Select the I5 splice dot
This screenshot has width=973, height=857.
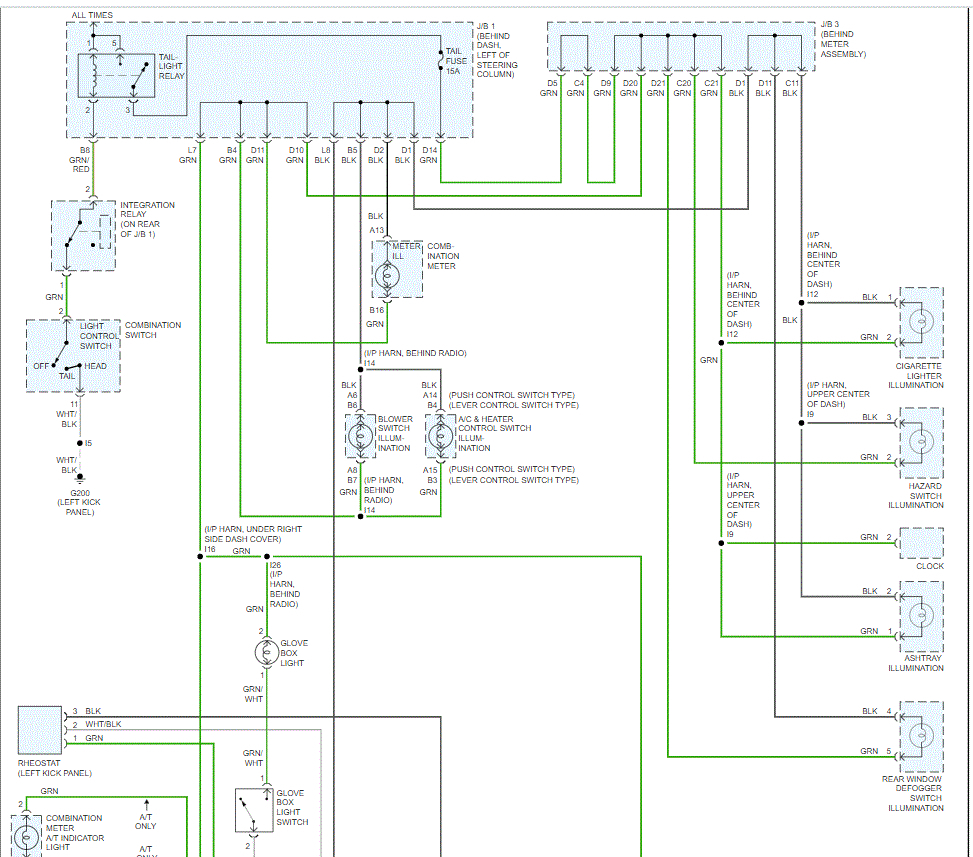(x=79, y=443)
